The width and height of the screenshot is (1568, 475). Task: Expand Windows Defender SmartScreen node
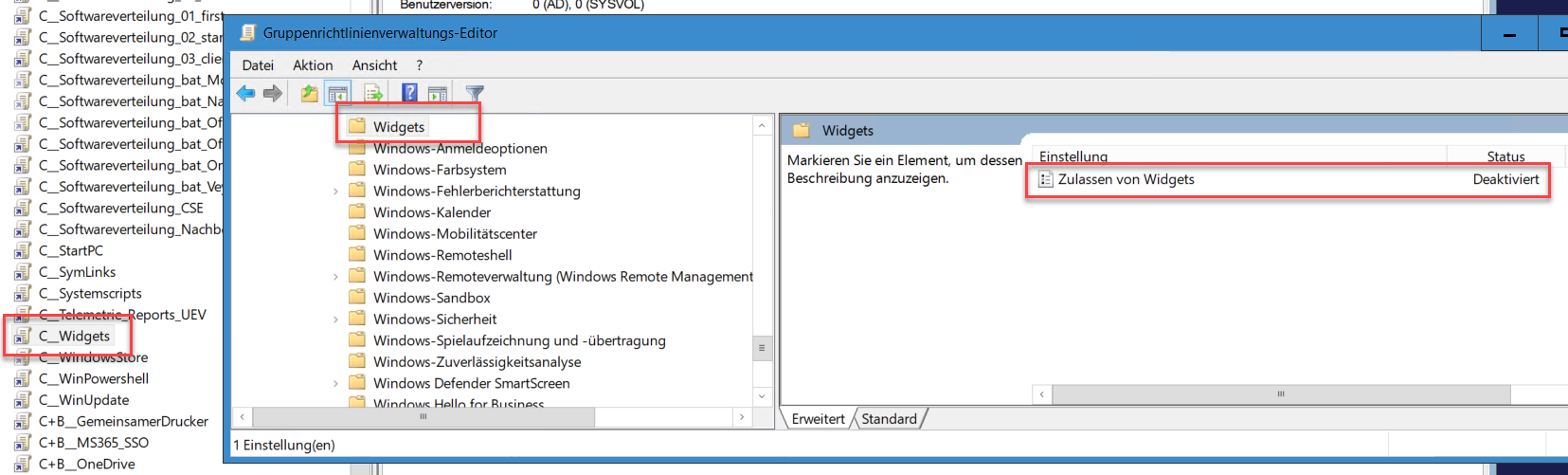click(x=335, y=384)
